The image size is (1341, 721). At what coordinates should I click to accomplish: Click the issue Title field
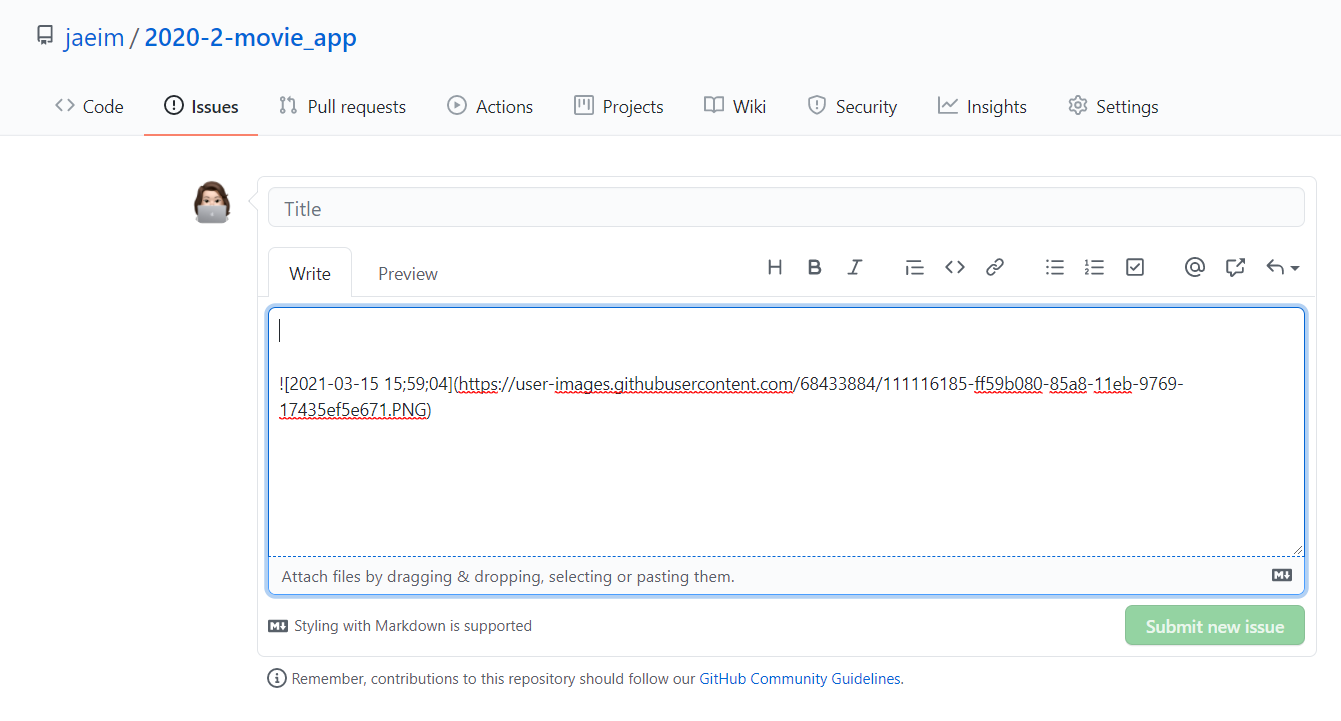tap(785, 208)
